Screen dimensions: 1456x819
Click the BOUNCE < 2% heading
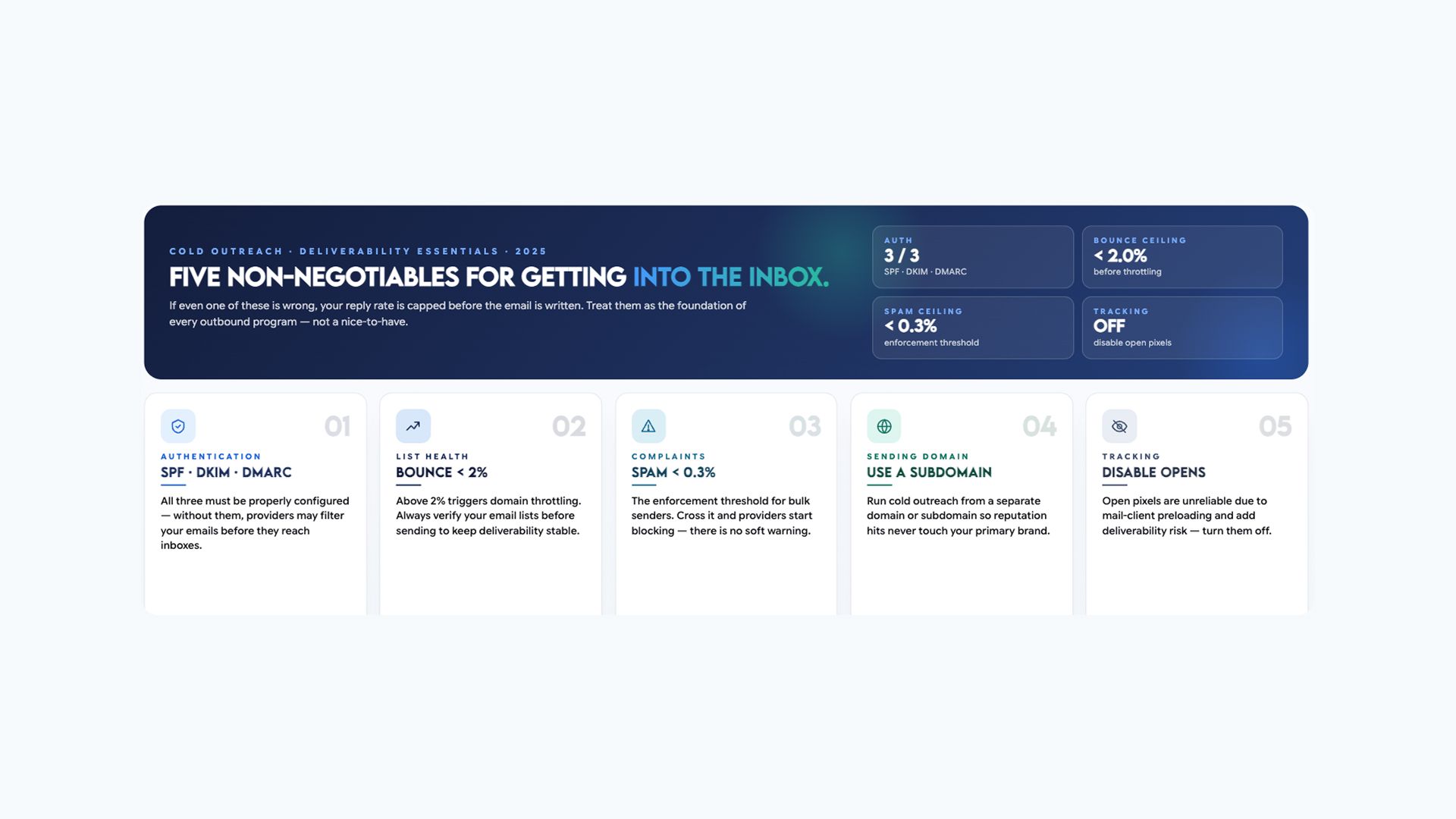pos(441,472)
